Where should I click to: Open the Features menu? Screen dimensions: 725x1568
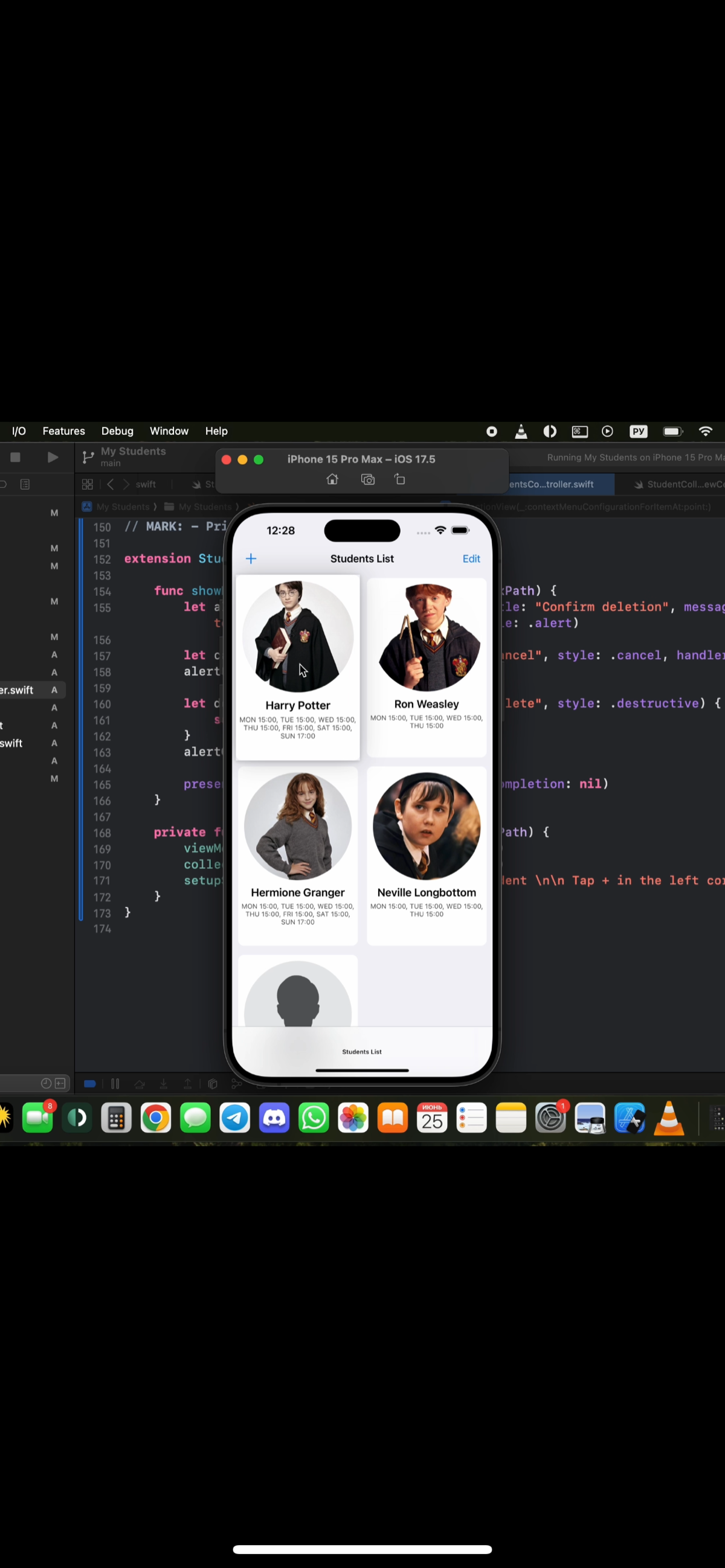(x=63, y=431)
